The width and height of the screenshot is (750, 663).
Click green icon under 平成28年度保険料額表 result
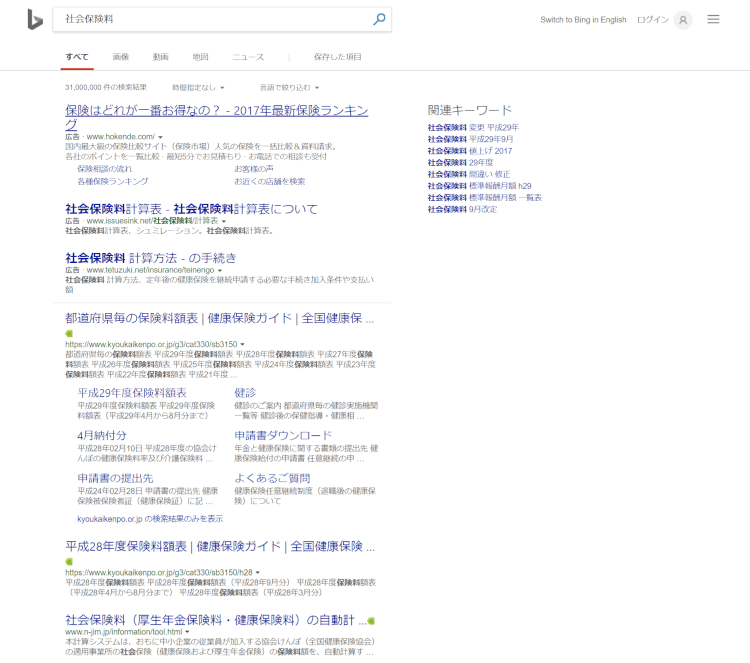tap(69, 562)
